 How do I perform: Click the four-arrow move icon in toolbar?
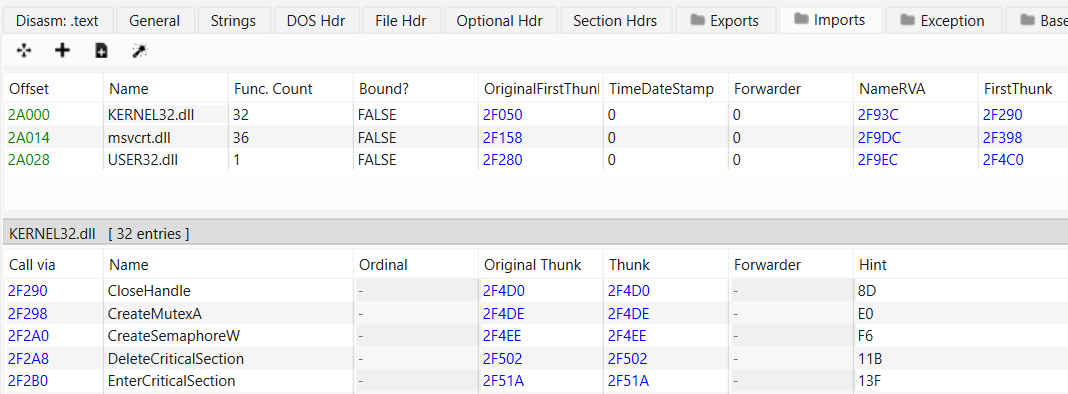coord(23,50)
